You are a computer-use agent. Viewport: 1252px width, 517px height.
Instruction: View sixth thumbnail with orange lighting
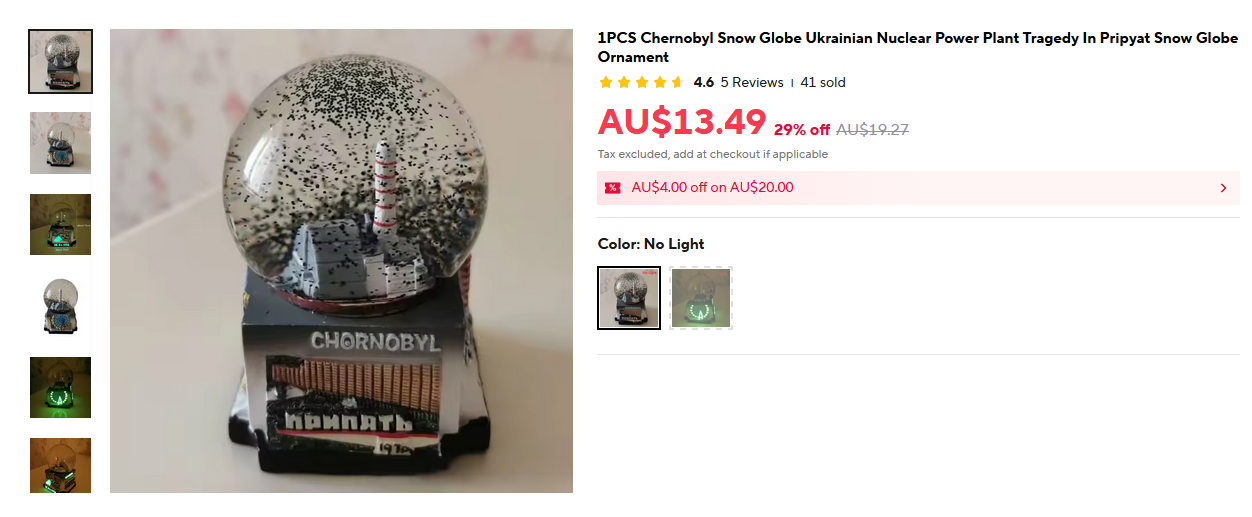[60, 466]
